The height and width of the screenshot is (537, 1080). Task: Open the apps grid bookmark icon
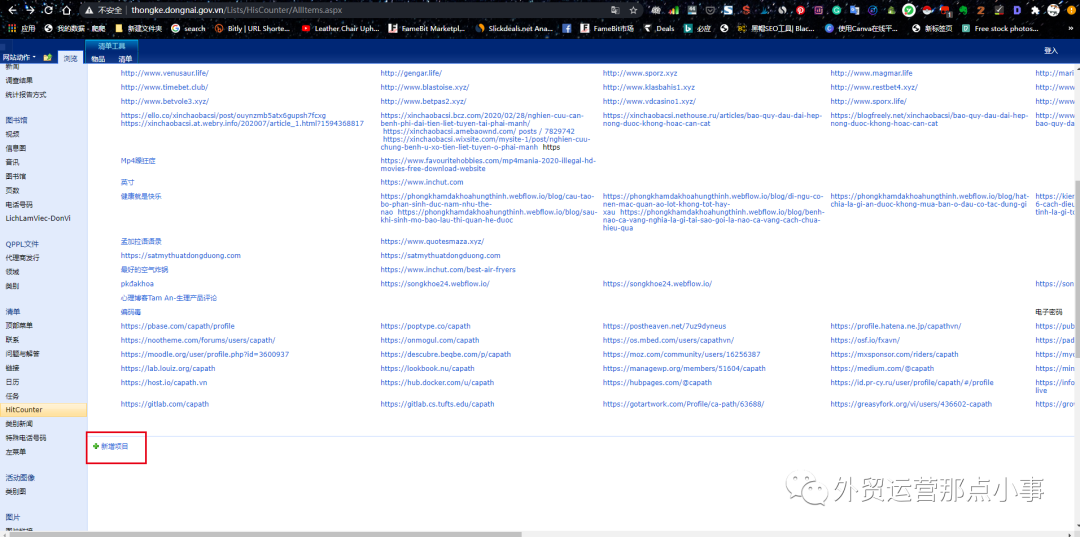[x=12, y=29]
